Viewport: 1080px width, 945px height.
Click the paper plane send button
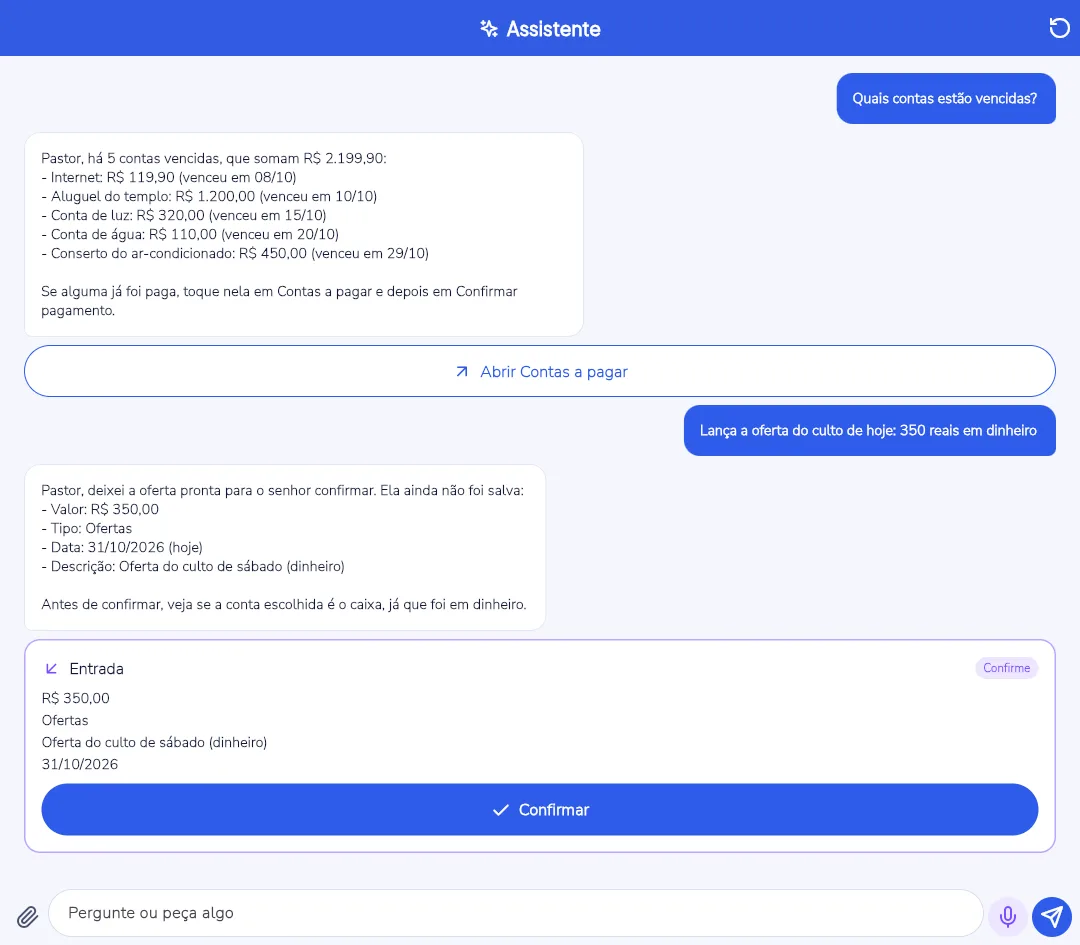coord(1051,916)
